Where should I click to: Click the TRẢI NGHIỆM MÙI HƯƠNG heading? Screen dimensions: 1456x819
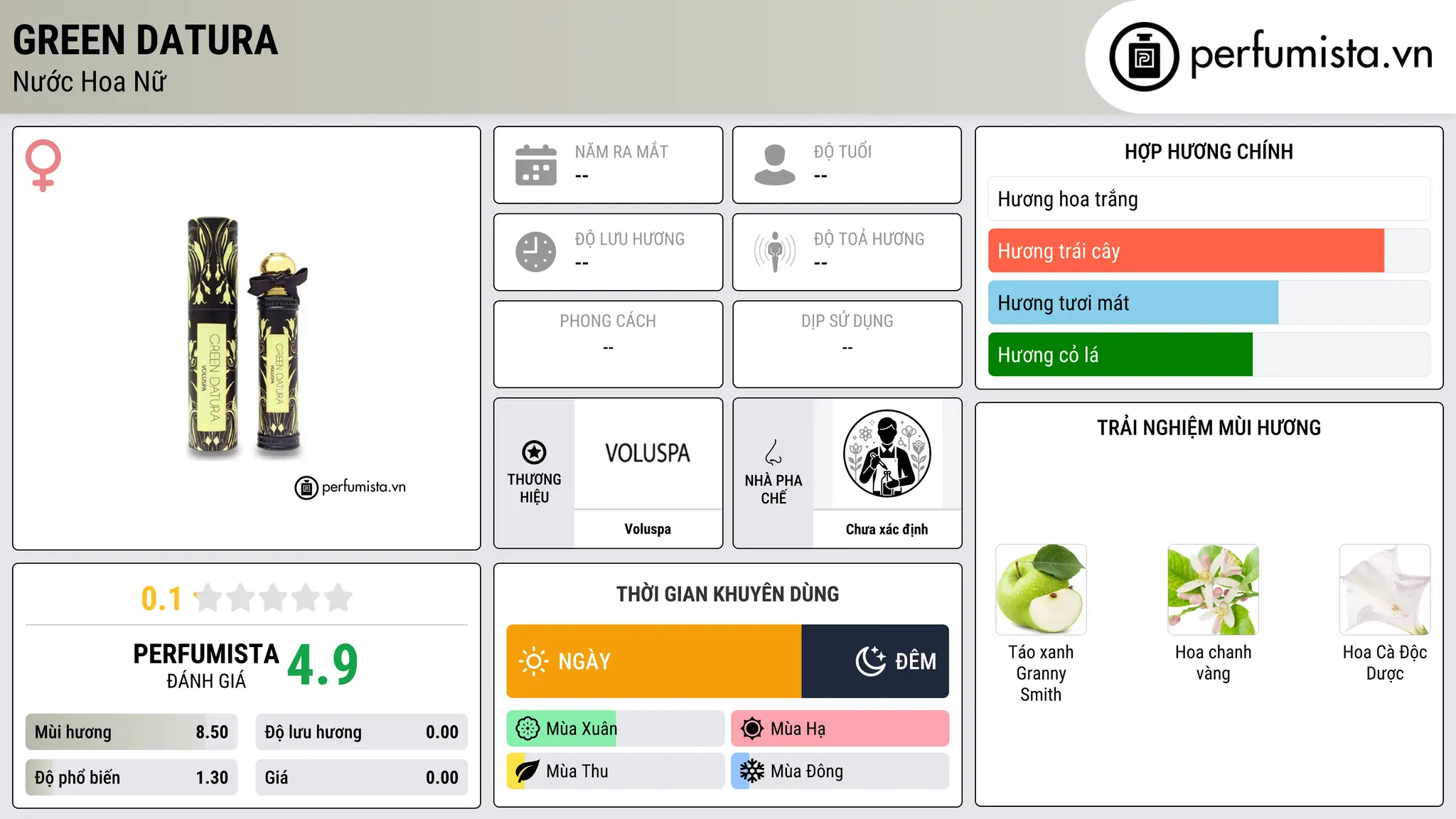coord(1209,427)
